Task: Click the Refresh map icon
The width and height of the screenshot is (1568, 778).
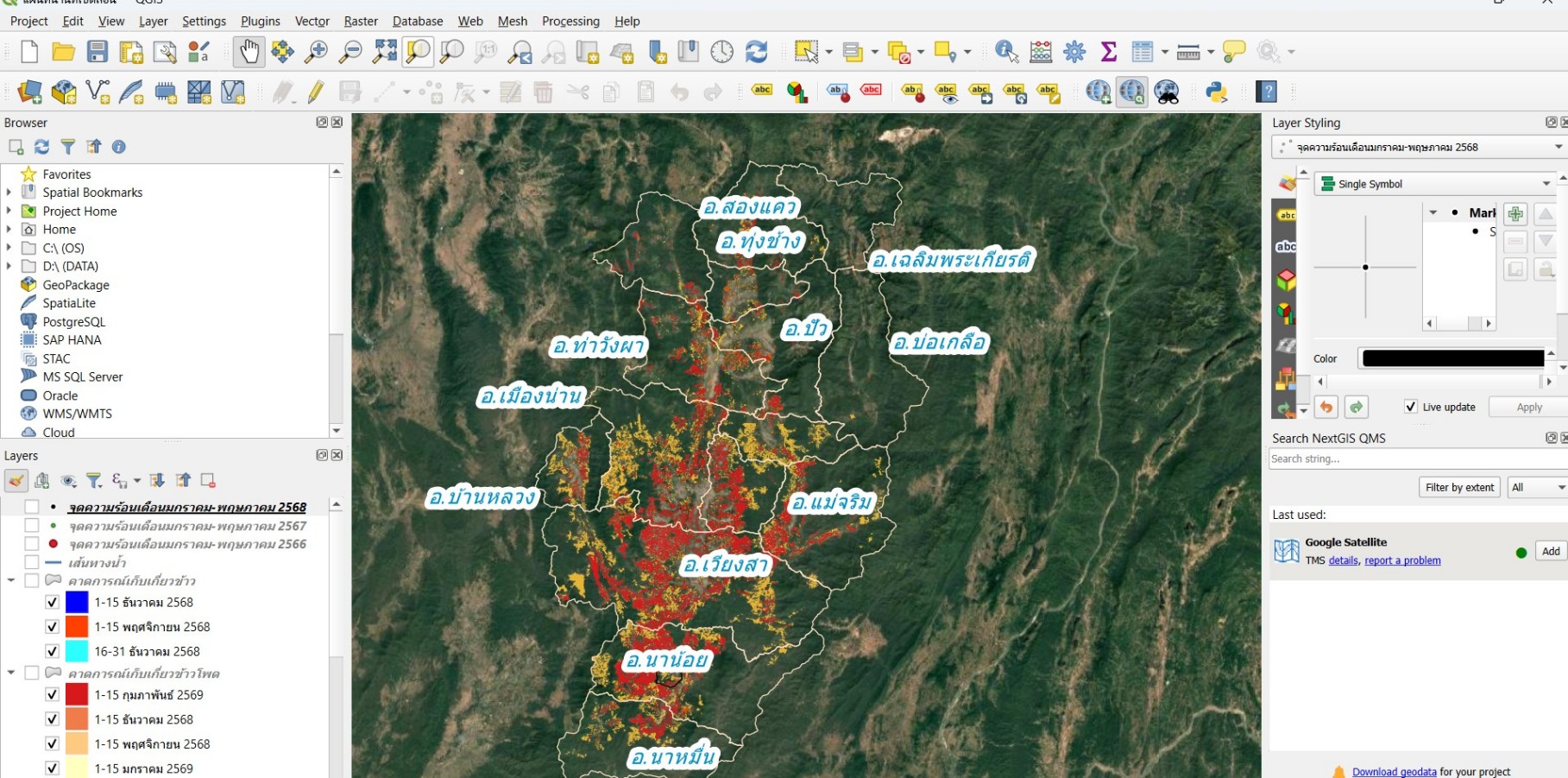Action: click(x=757, y=52)
